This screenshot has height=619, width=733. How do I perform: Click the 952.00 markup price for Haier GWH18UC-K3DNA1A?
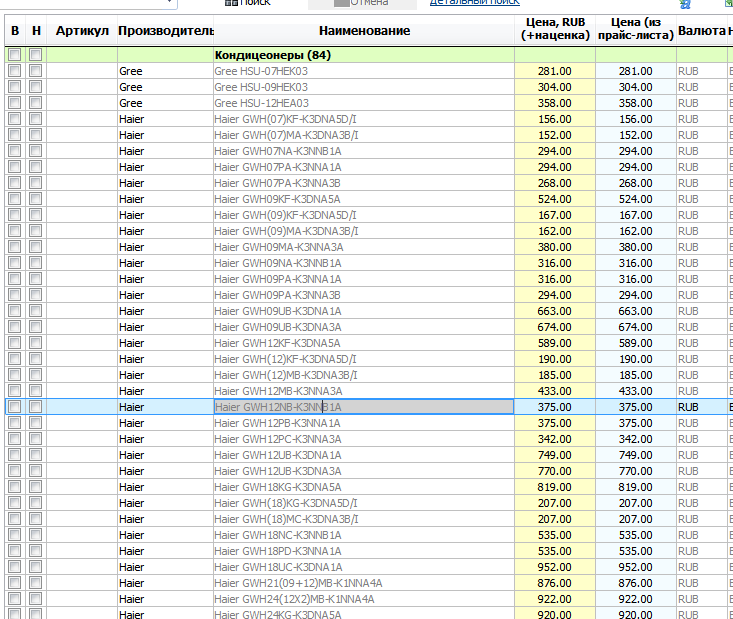pos(555,567)
